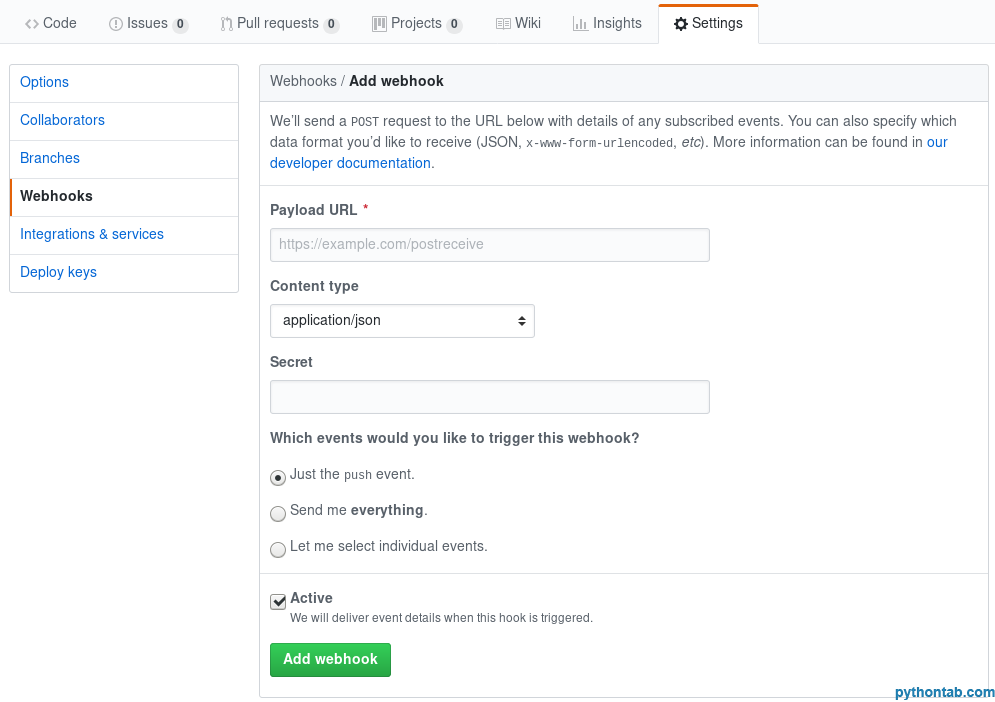The image size is (995, 702).
Task: Click the Pull requests count badge
Action: [331, 24]
